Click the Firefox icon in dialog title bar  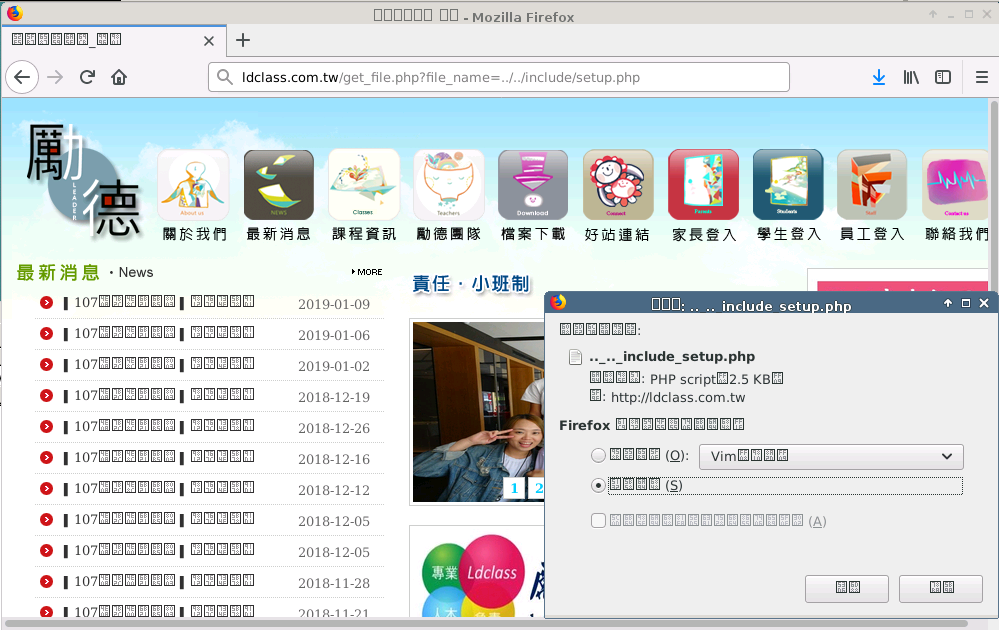point(558,302)
